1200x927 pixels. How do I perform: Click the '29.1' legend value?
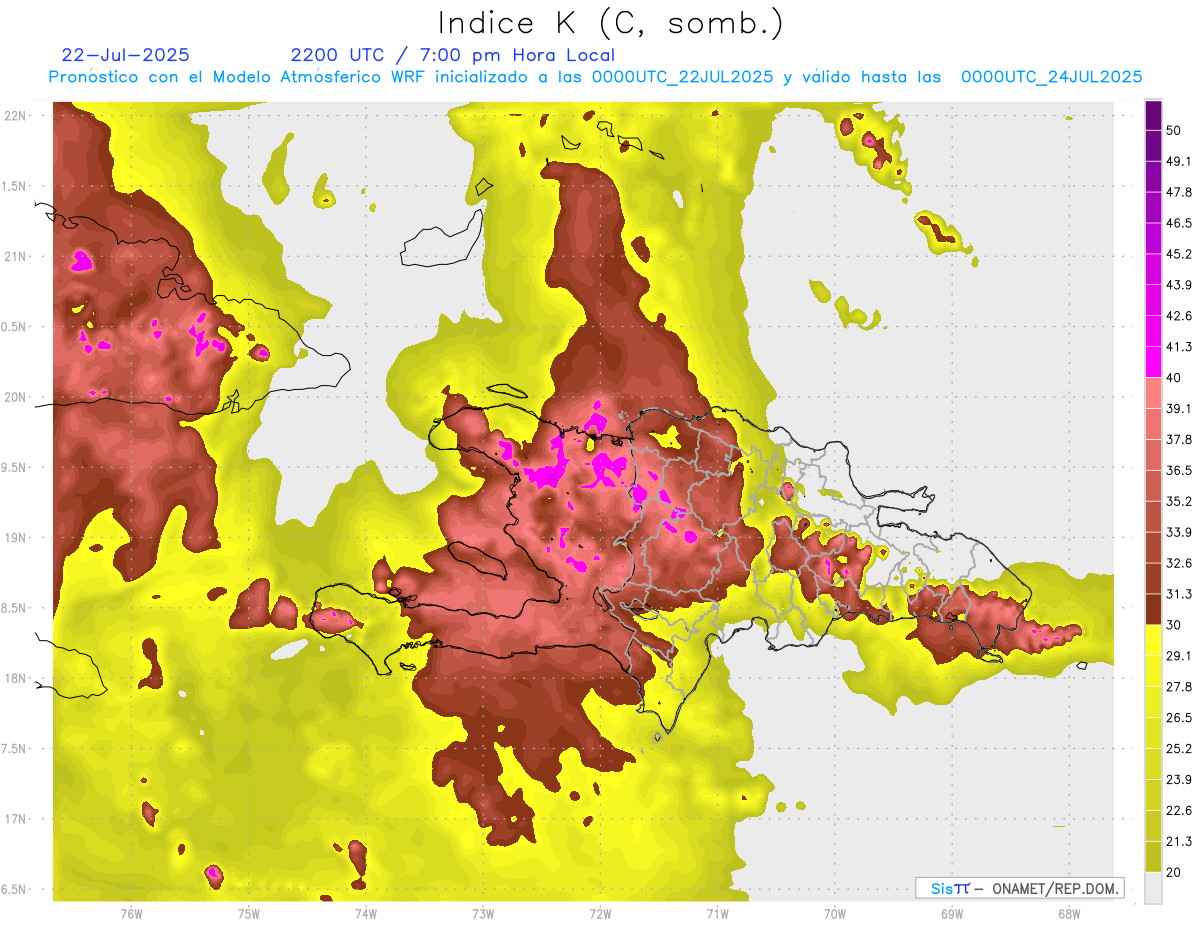tap(1179, 656)
